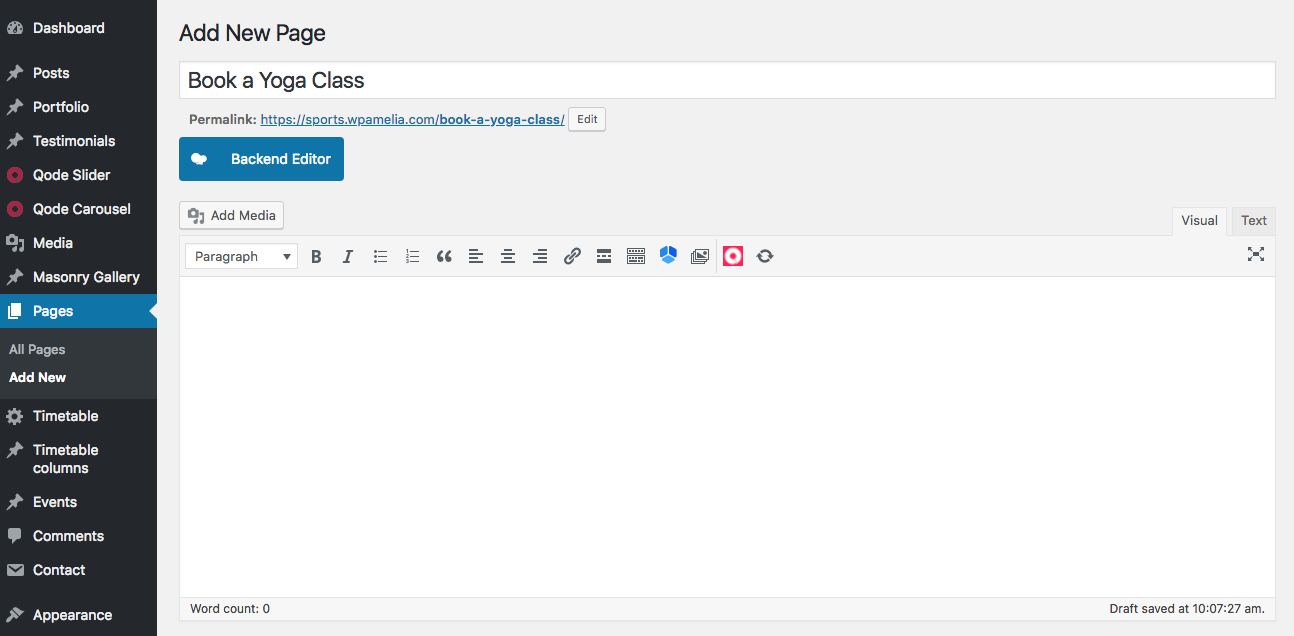Image resolution: width=1294 pixels, height=636 pixels.
Task: Click the Qode Carousel circle icon
Action: [15, 209]
